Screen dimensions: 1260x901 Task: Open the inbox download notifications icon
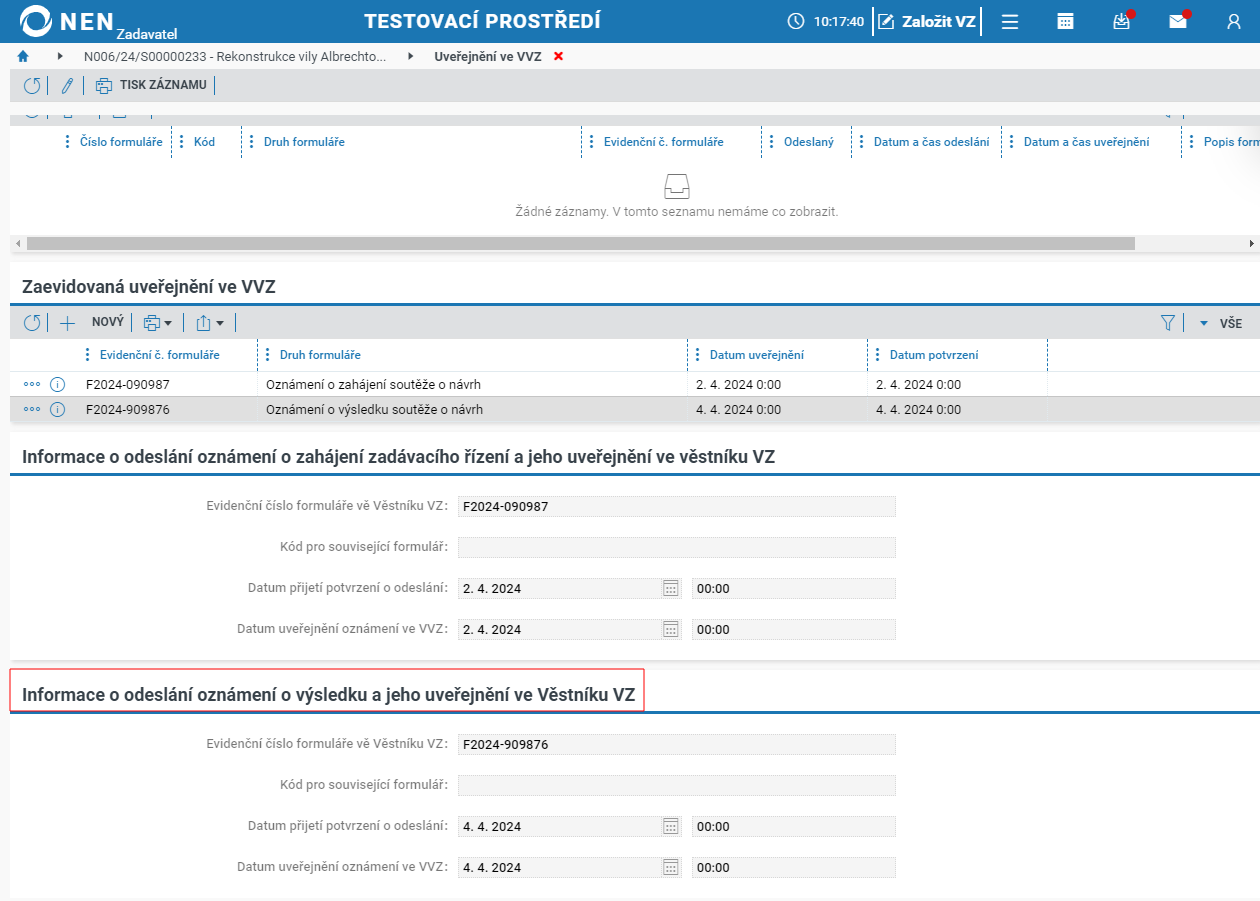point(1122,21)
